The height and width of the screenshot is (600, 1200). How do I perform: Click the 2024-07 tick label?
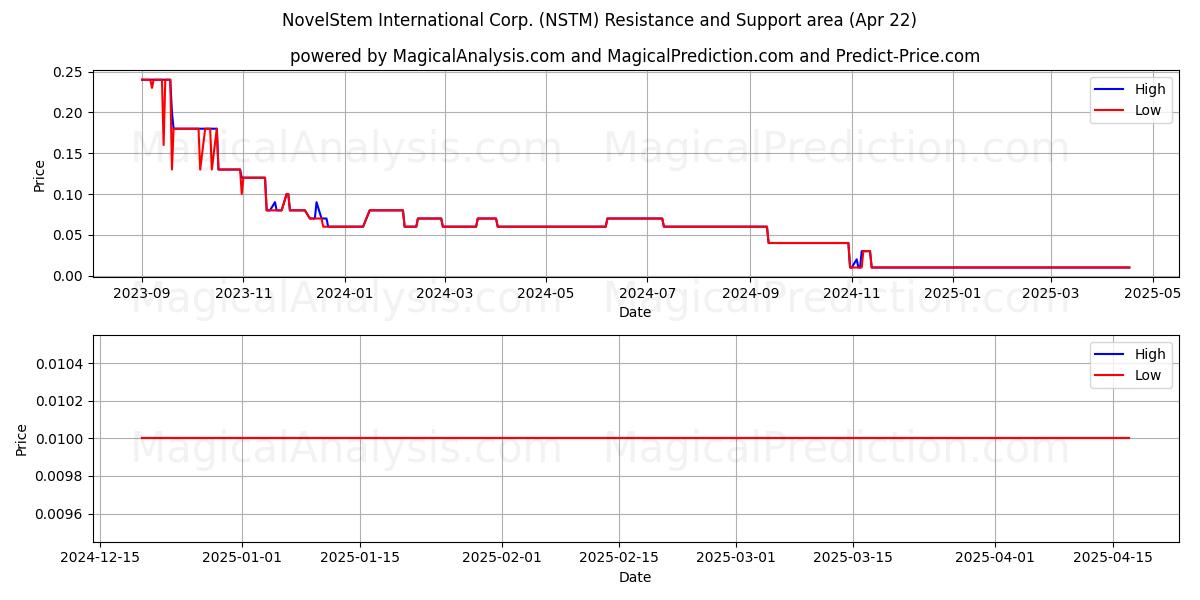pos(646,293)
